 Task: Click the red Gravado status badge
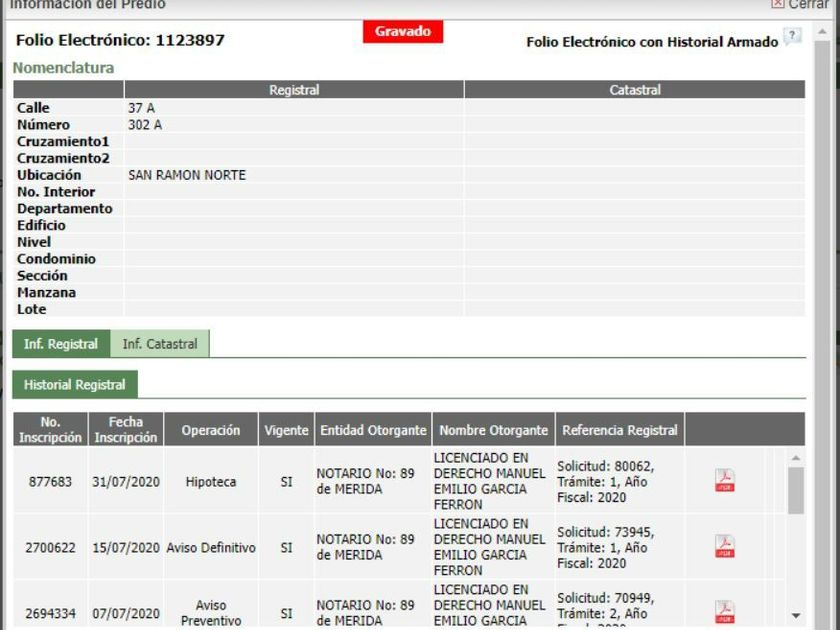[403, 31]
